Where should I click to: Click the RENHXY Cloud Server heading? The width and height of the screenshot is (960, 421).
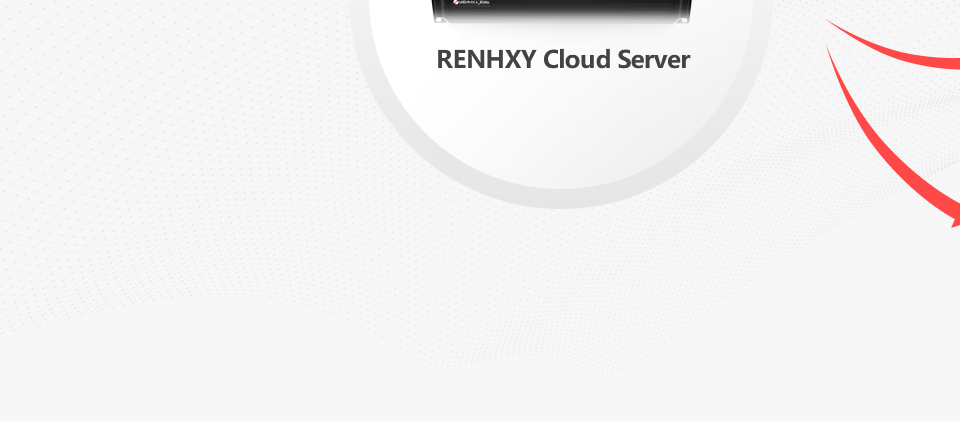tap(563, 59)
